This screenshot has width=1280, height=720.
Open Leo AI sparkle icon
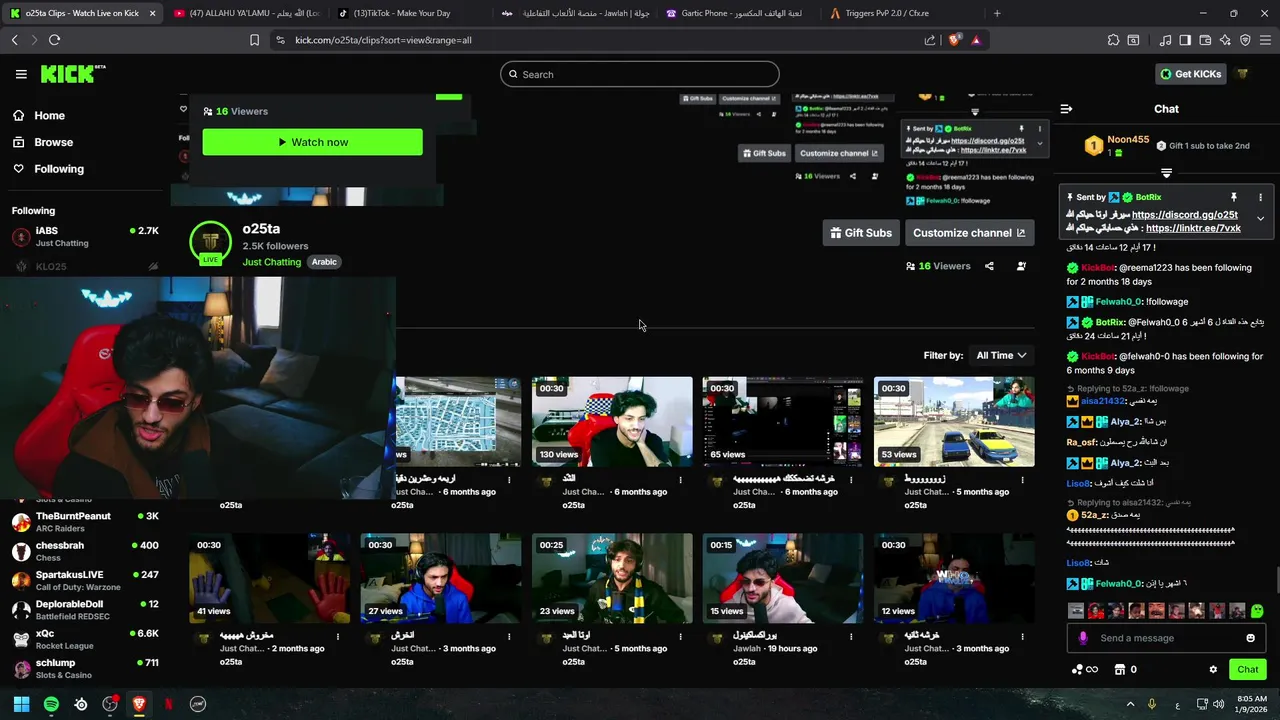coord(1225,40)
